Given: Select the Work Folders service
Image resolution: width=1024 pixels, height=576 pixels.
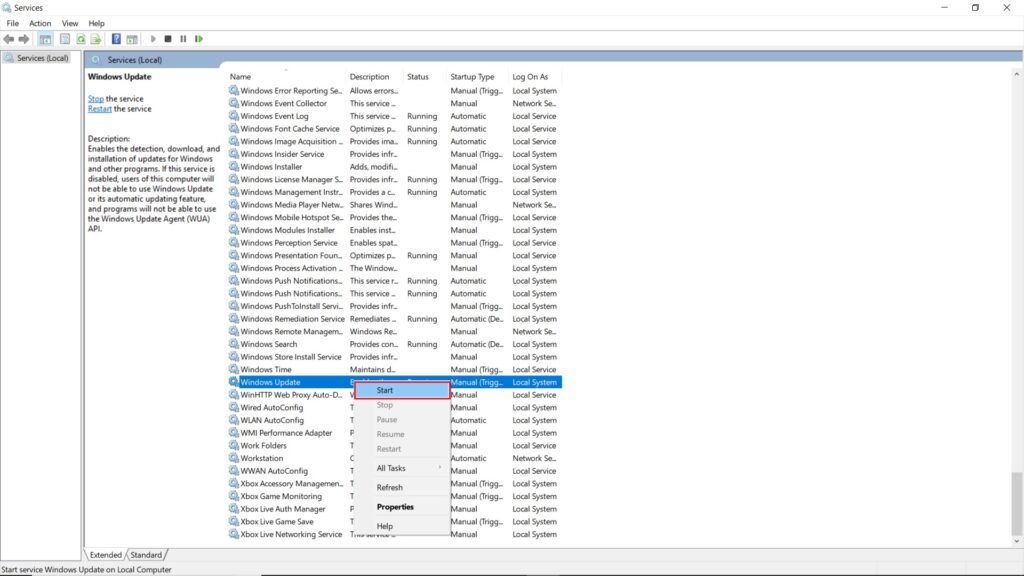Looking at the screenshot, I should 394,445.
